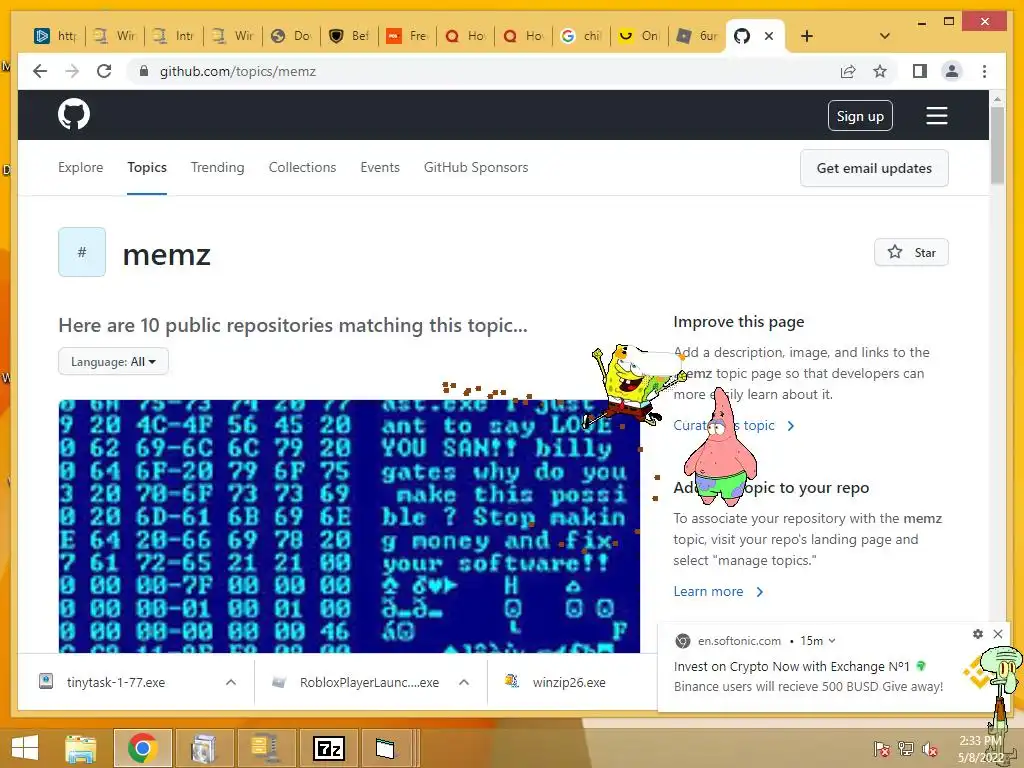Bookmark this tab with the star icon
1024x768 pixels.
pos(880,71)
